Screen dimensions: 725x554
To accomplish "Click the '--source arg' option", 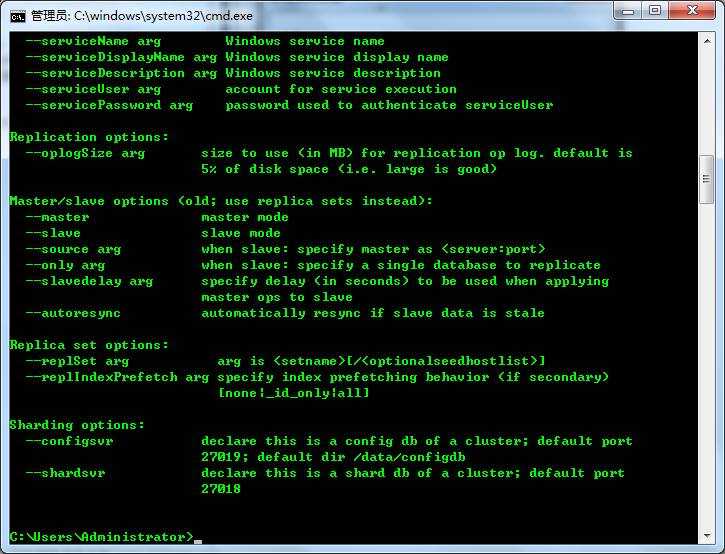I will click(73, 250).
